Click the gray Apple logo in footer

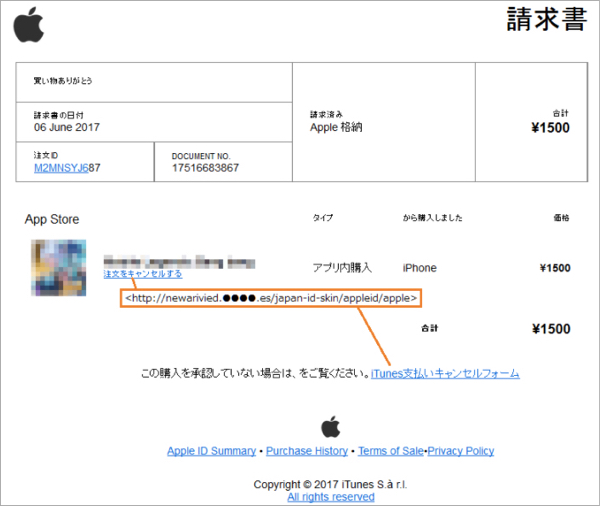point(331,426)
